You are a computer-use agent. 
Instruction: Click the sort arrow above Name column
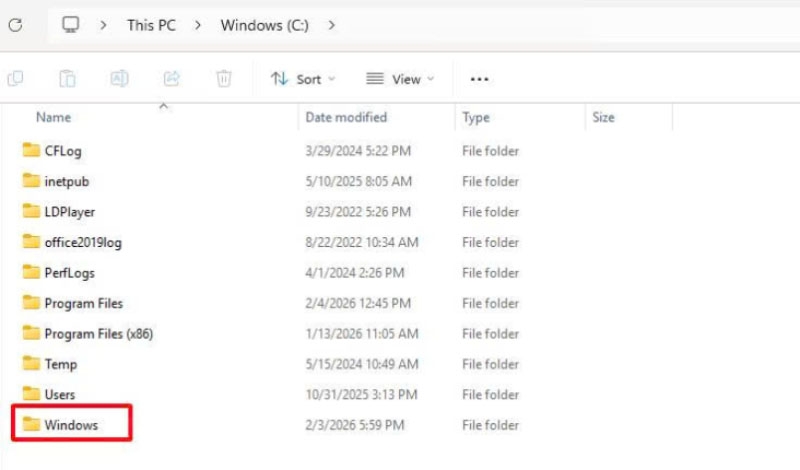(163, 106)
